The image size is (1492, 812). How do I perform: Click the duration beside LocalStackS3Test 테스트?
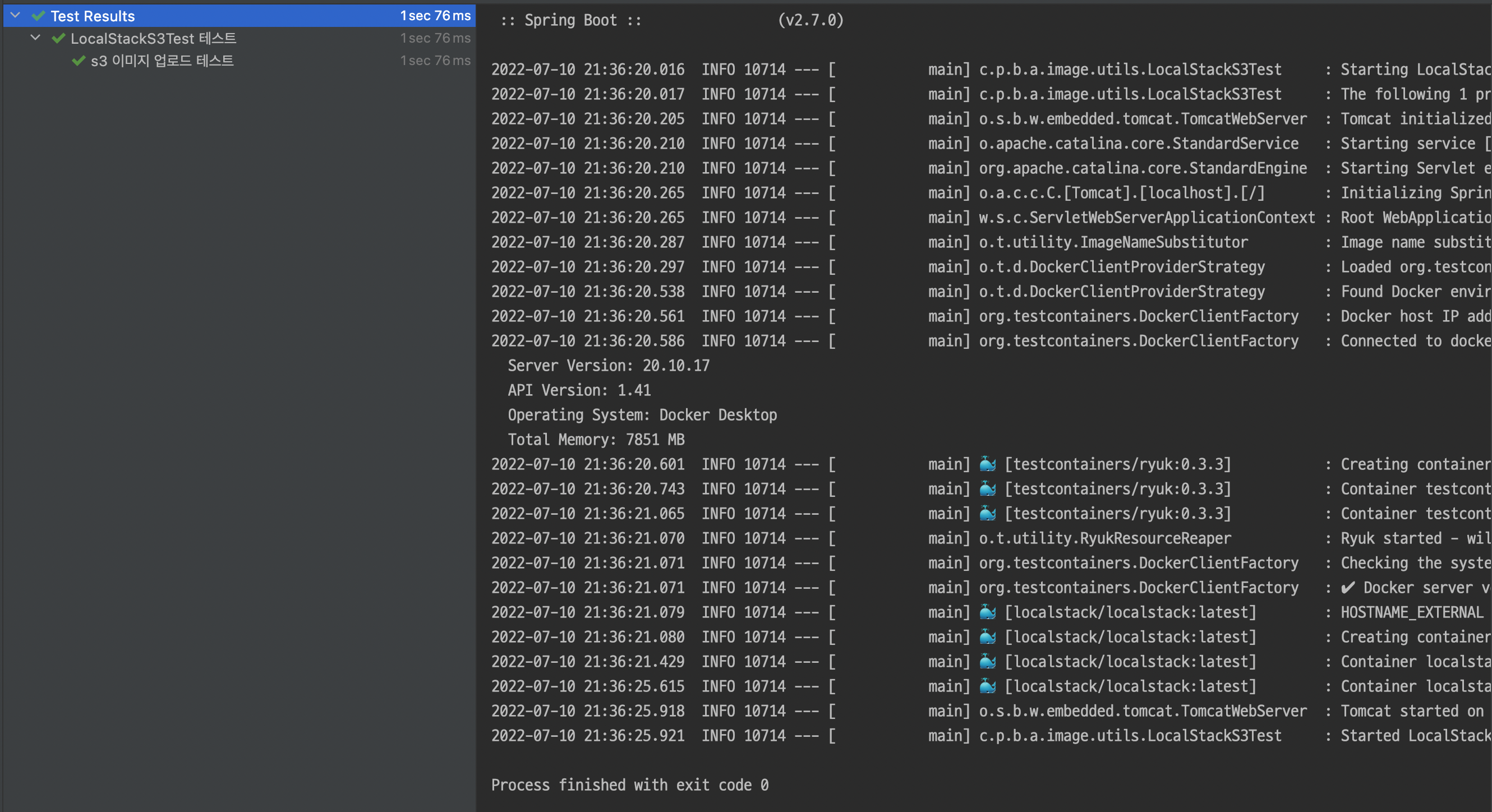coord(436,38)
